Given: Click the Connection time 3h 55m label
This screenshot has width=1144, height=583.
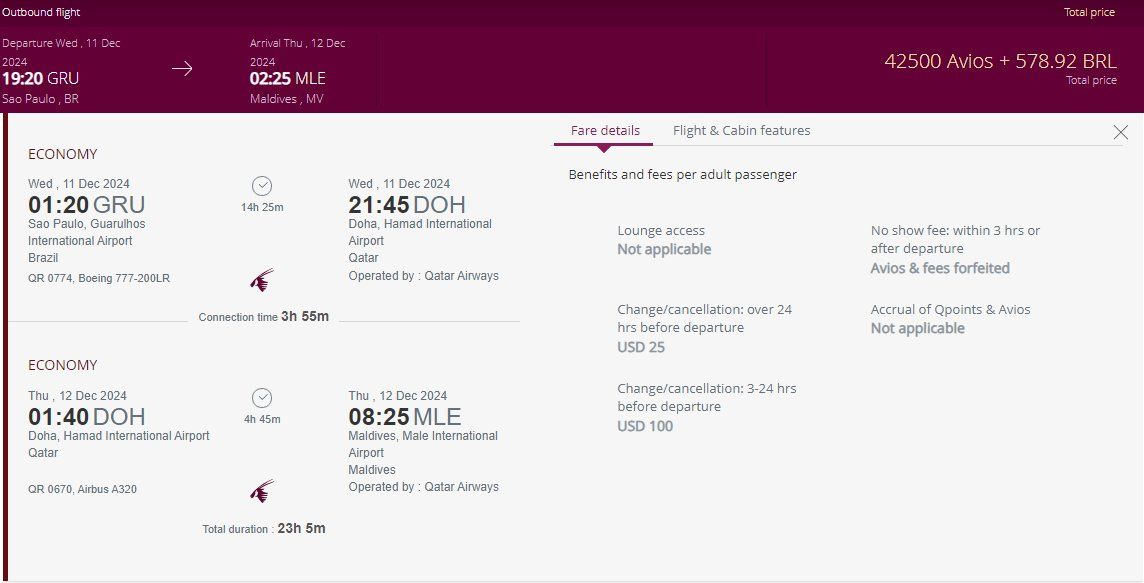Looking at the screenshot, I should pyautogui.click(x=264, y=317).
